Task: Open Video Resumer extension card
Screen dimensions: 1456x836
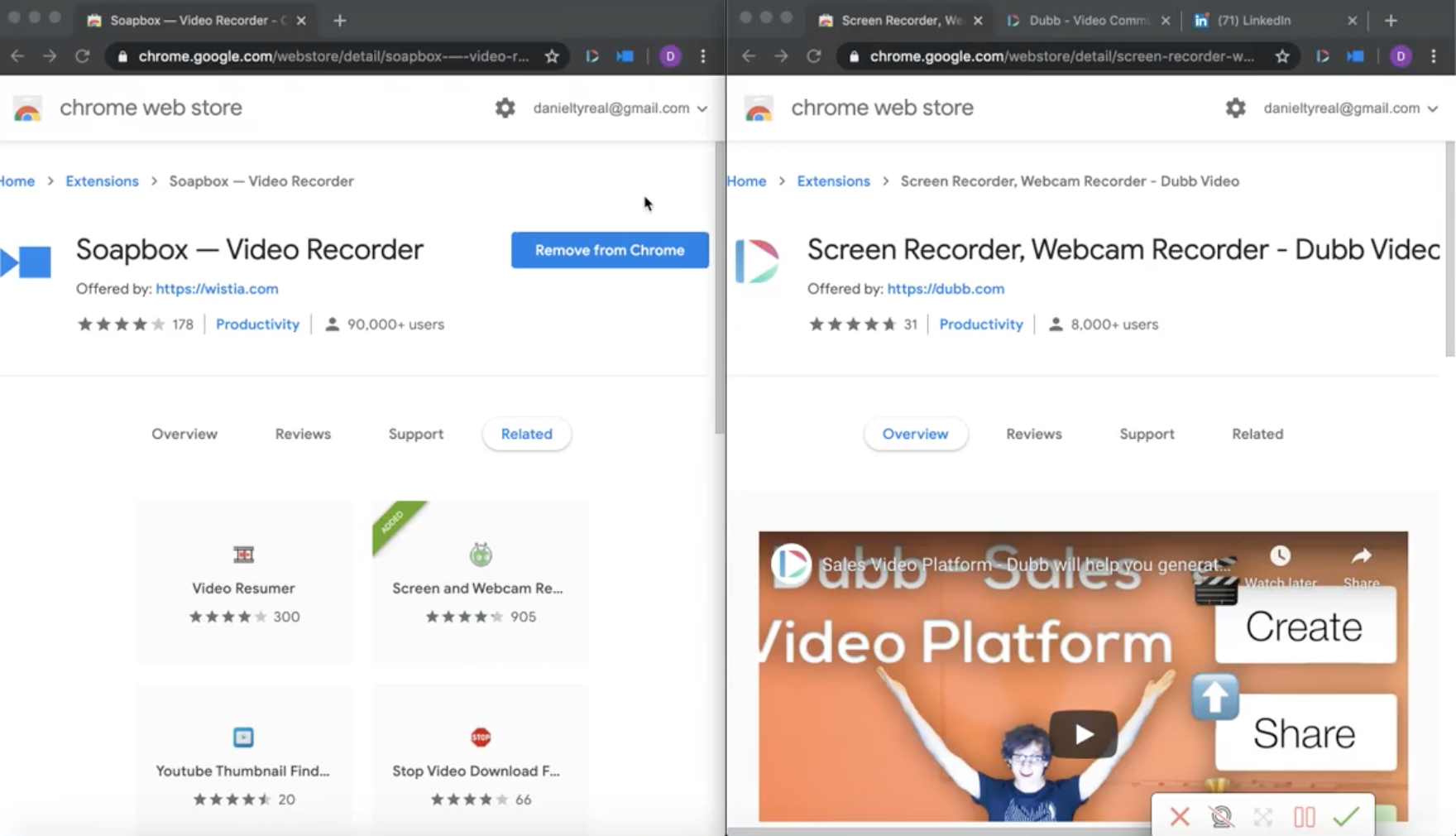Action: point(244,582)
